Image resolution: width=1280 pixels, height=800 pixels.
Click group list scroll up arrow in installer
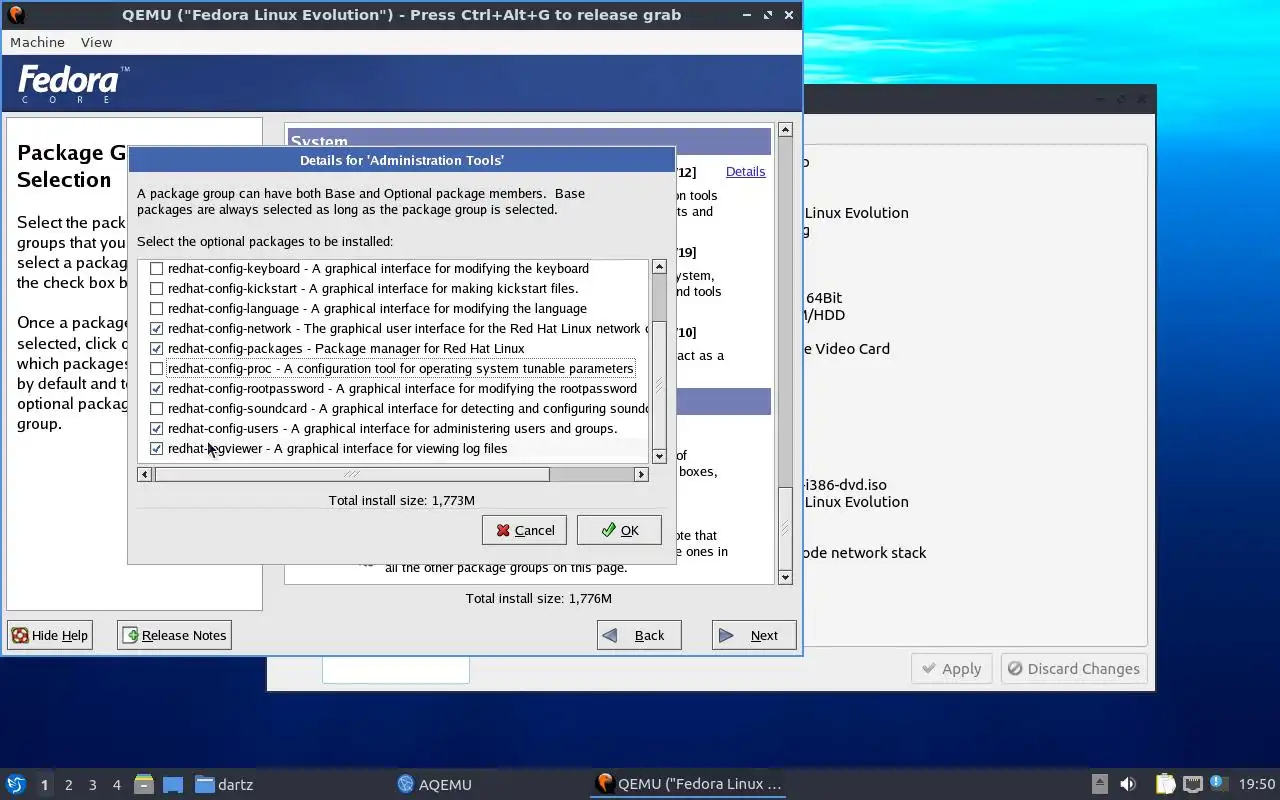click(x=785, y=129)
